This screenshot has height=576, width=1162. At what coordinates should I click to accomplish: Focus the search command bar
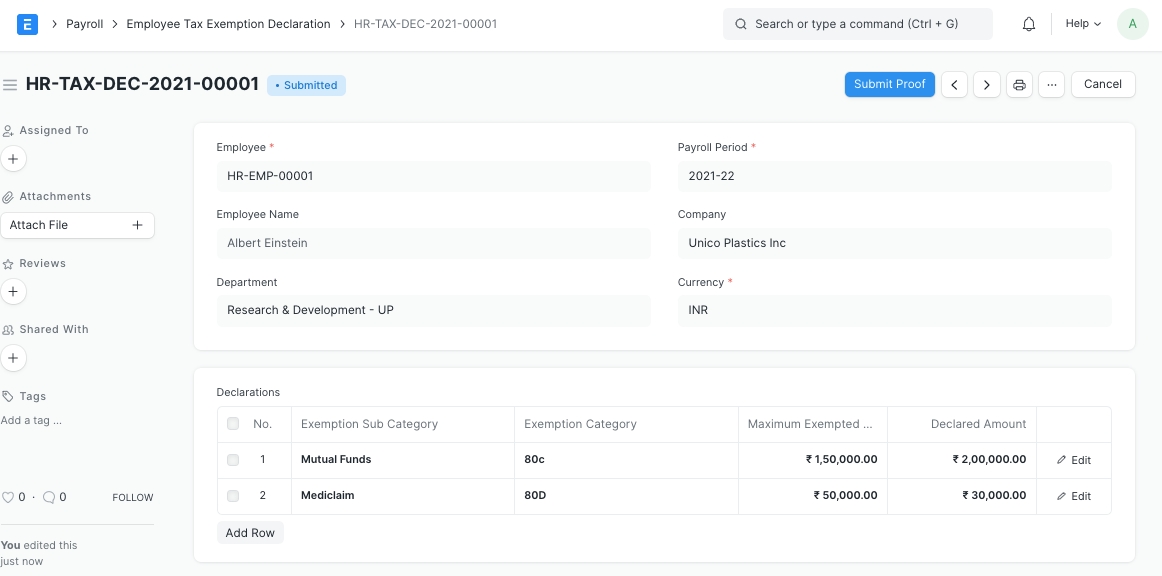857,24
